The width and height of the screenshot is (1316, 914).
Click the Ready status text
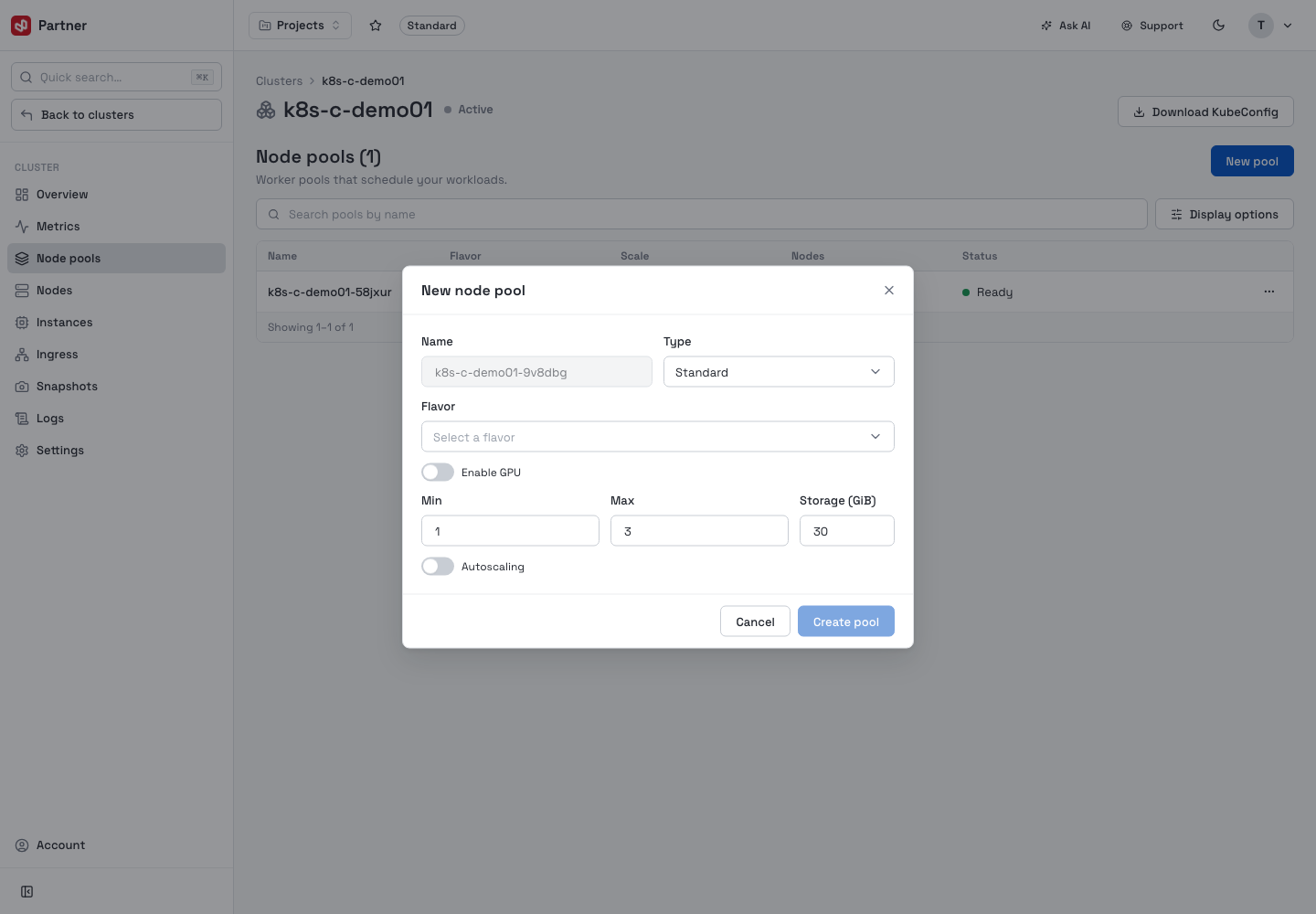tap(994, 292)
